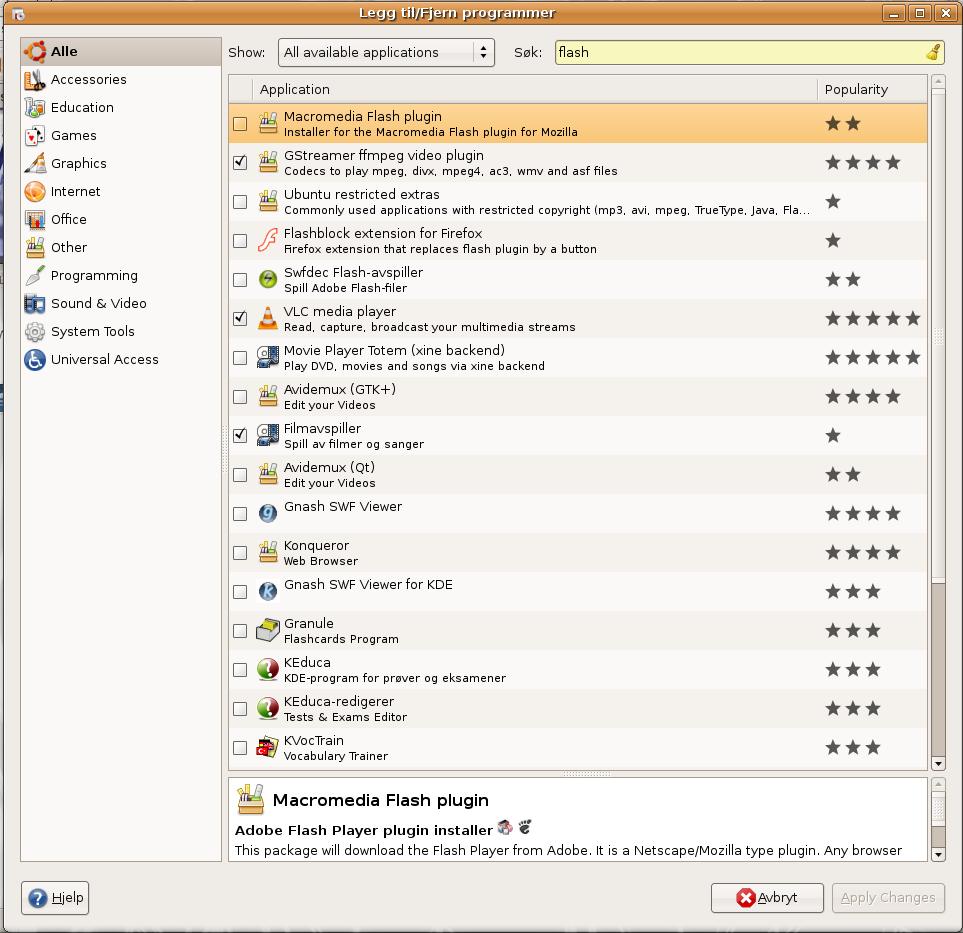Image resolution: width=963 pixels, height=933 pixels.
Task: Click the Apply Changes button
Action: coord(888,898)
